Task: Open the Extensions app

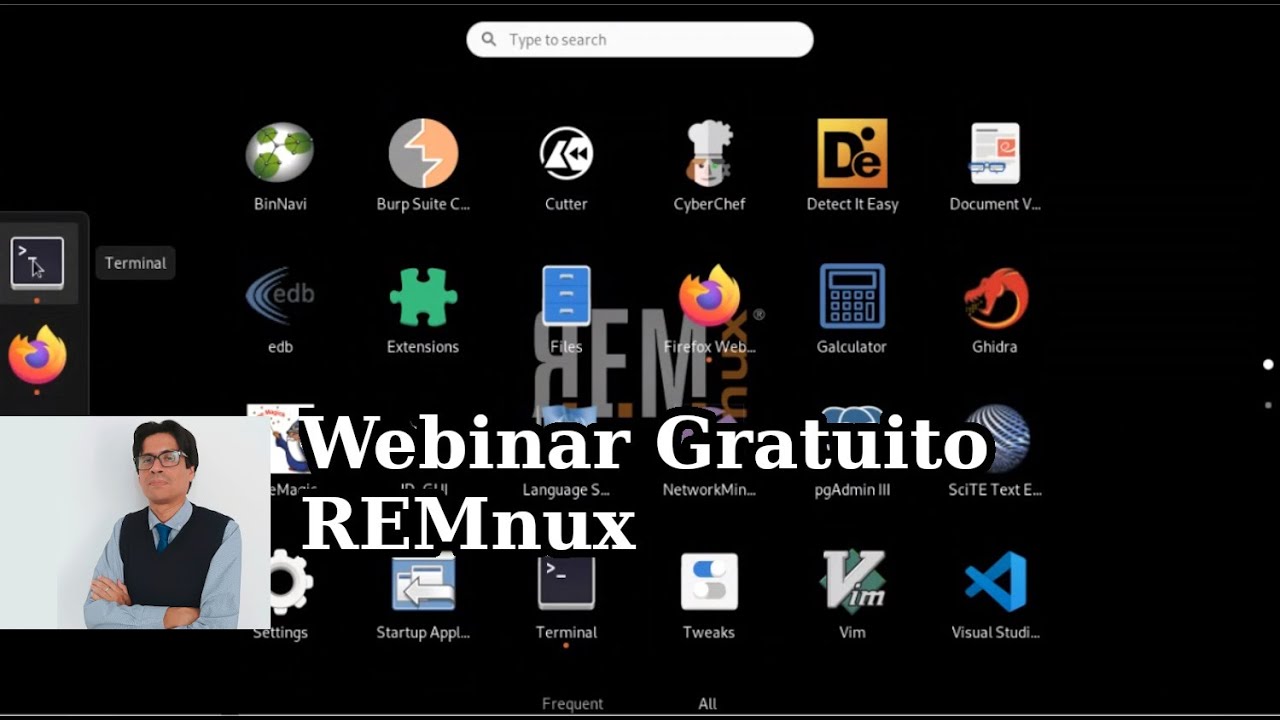Action: tap(423, 297)
